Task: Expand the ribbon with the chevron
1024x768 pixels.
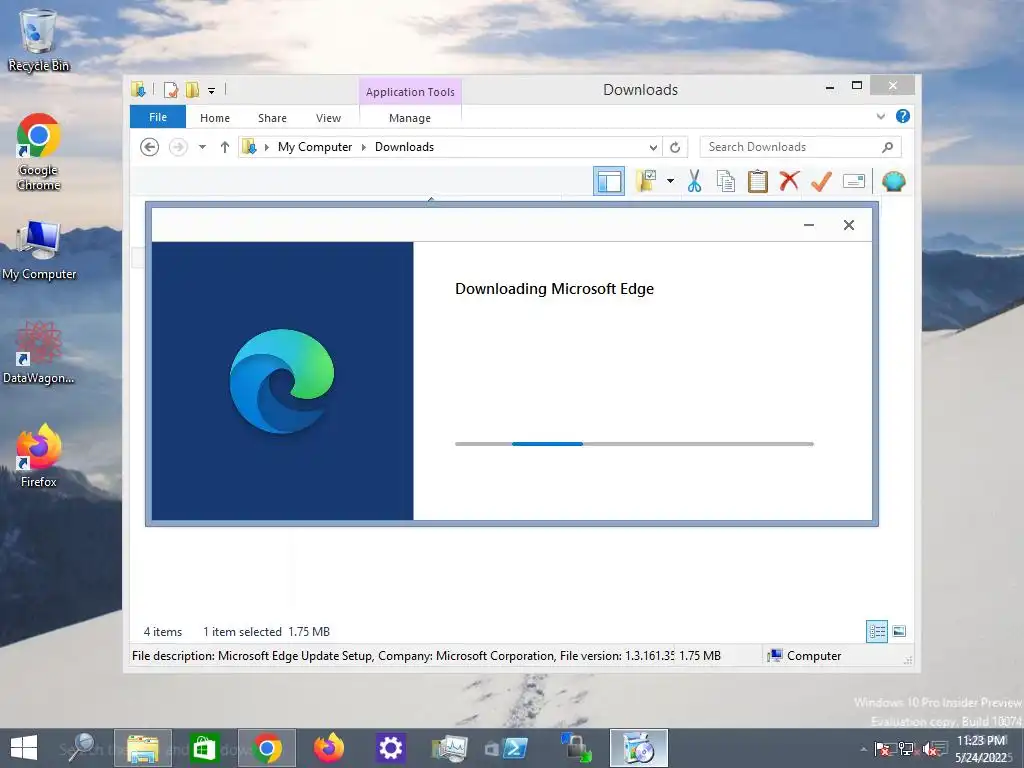Action: [880, 116]
